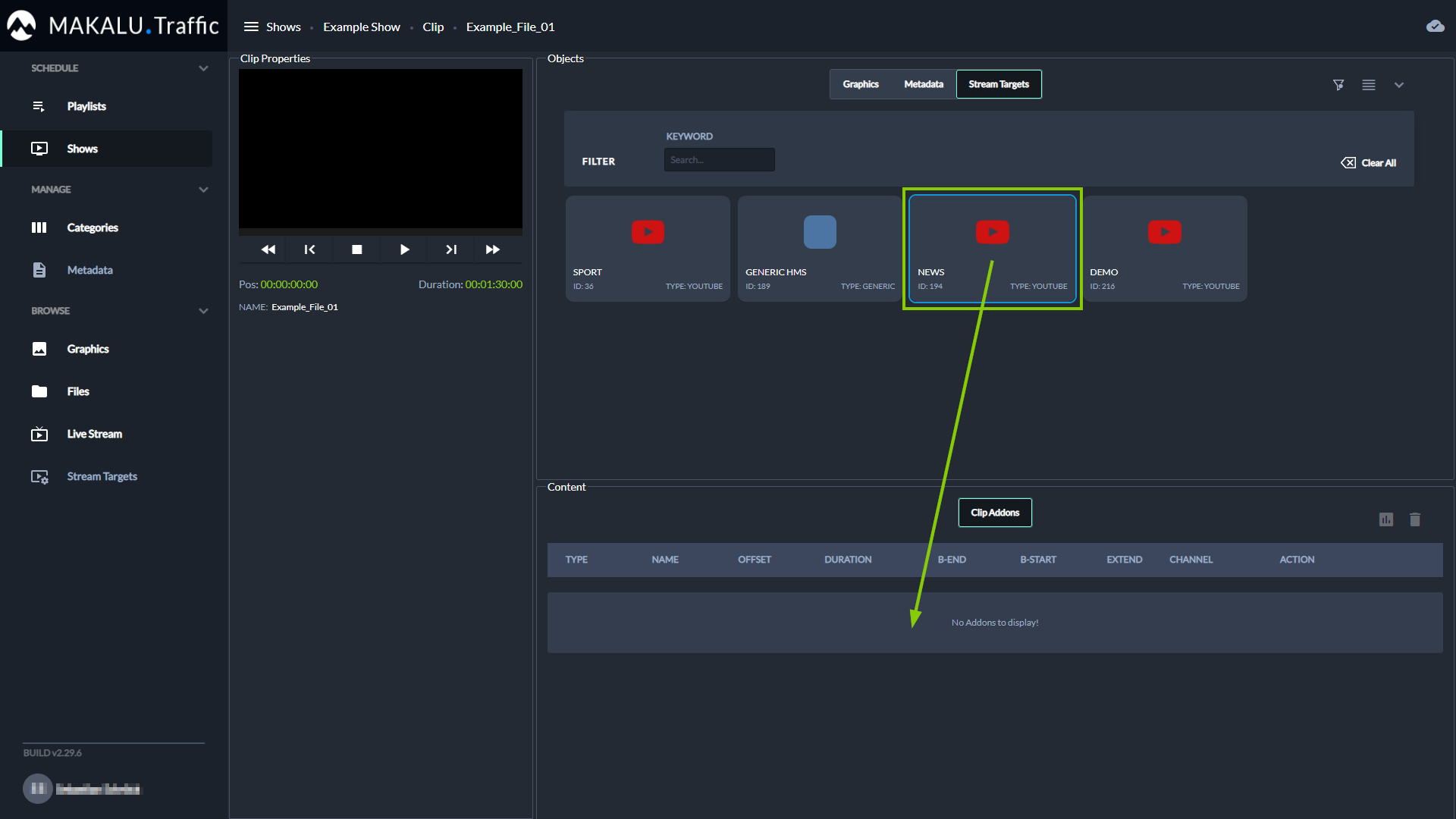Click the TYPE column header
The width and height of the screenshot is (1456, 819).
[x=576, y=560]
